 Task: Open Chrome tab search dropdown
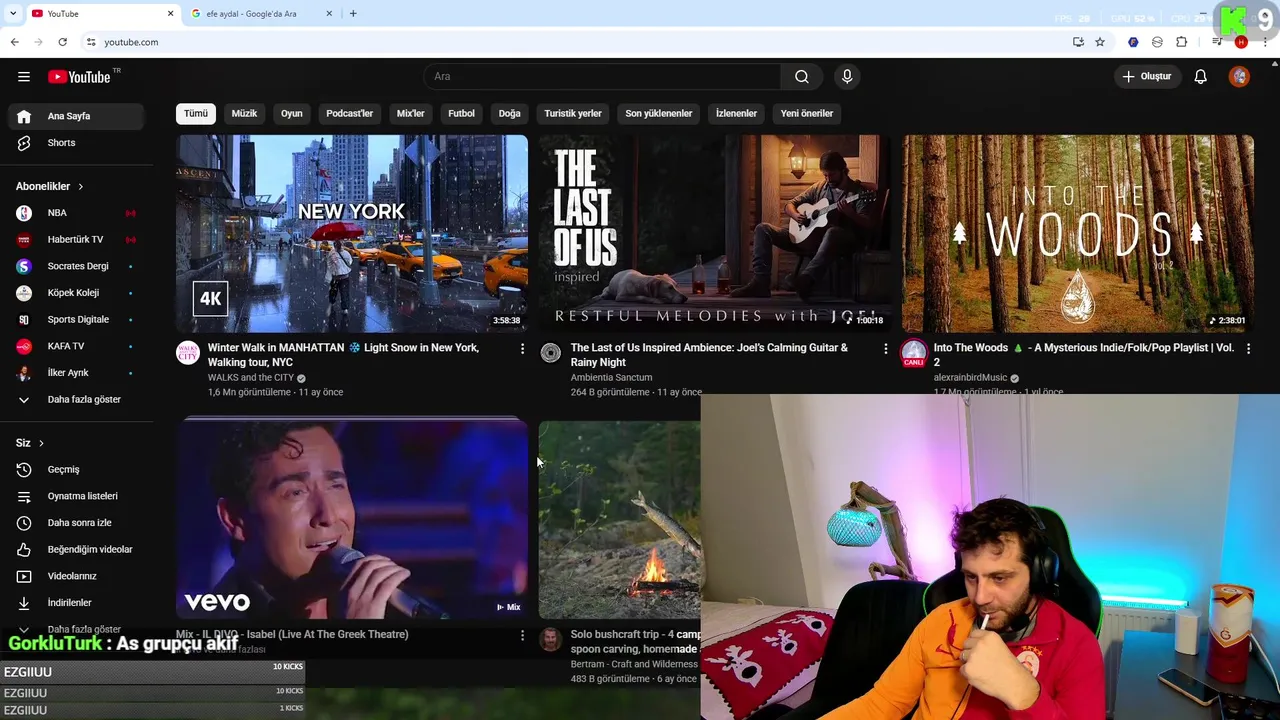[x=13, y=13]
